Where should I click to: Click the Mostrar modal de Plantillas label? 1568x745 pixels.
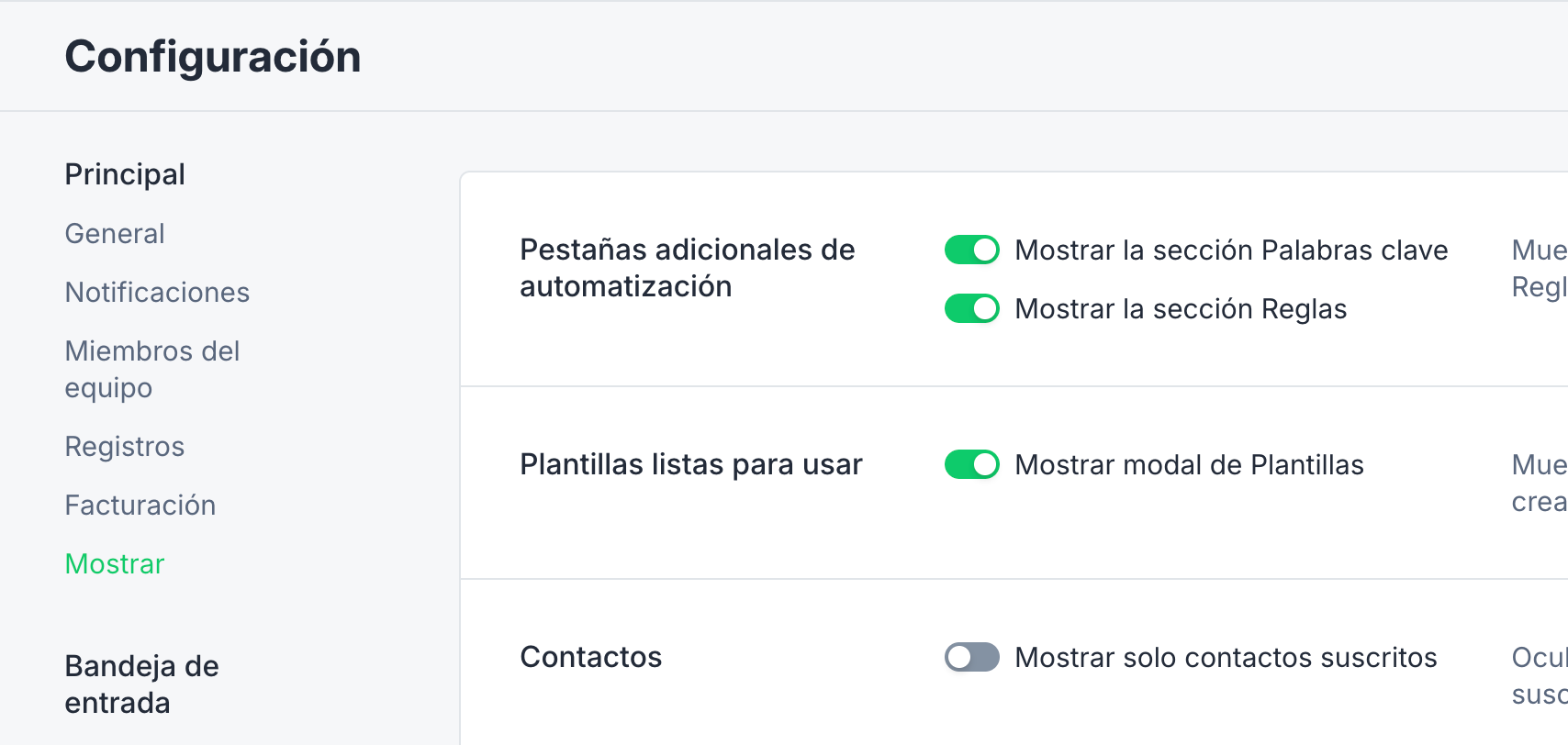click(x=1189, y=465)
